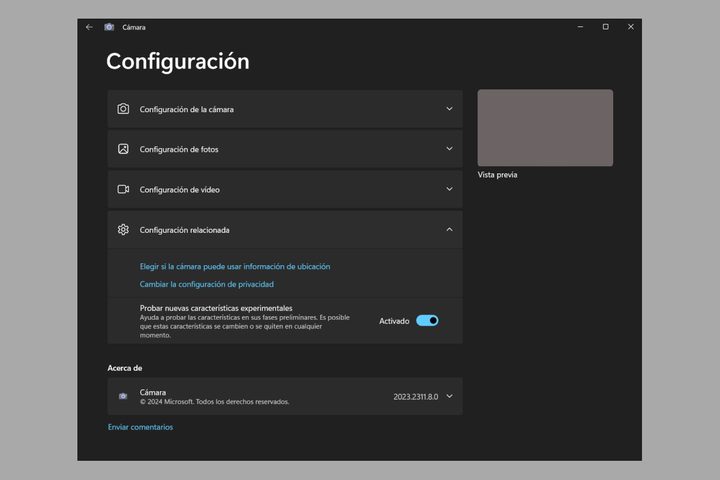This screenshot has height=480, width=720.
Task: Expand the Cámara version details chevron
Action: click(449, 396)
